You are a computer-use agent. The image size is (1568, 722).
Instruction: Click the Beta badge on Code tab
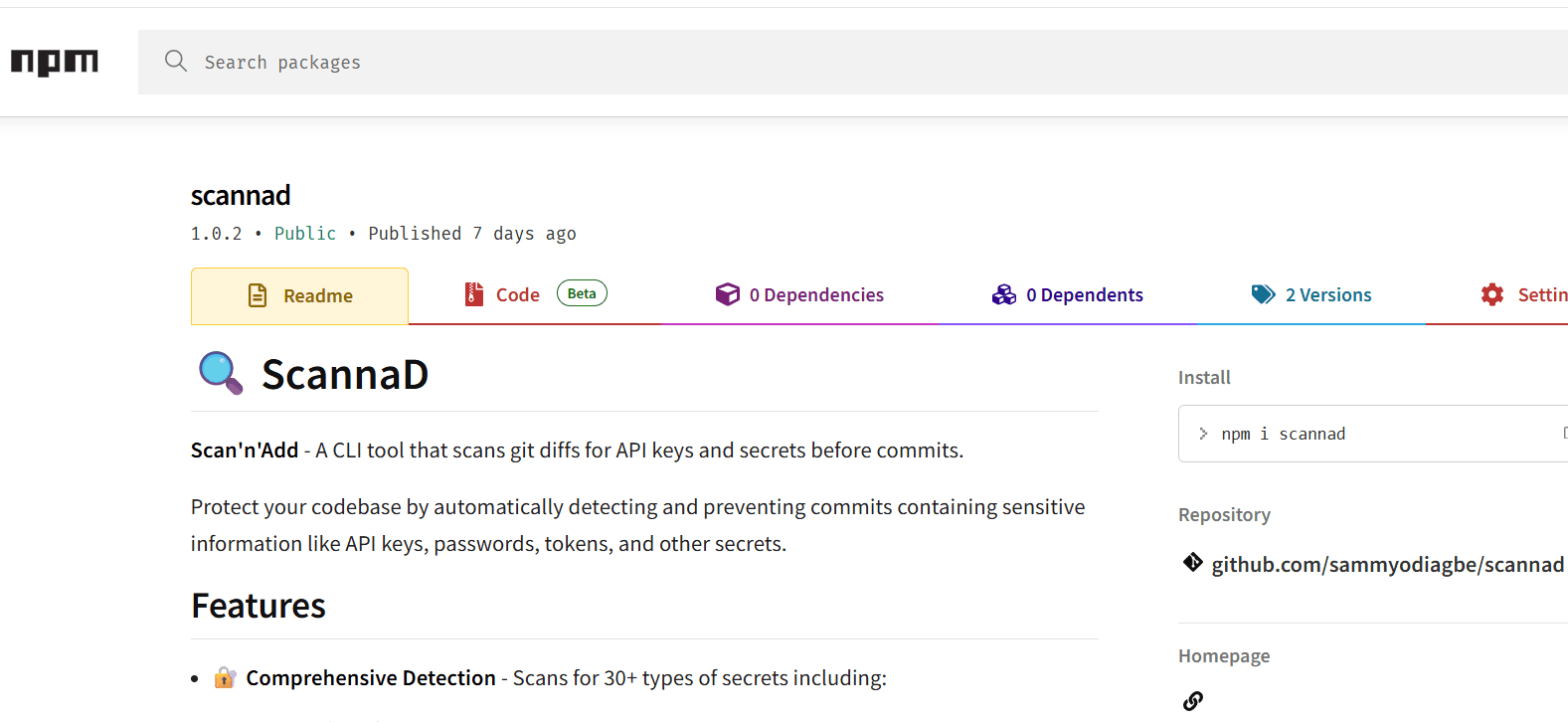click(582, 293)
